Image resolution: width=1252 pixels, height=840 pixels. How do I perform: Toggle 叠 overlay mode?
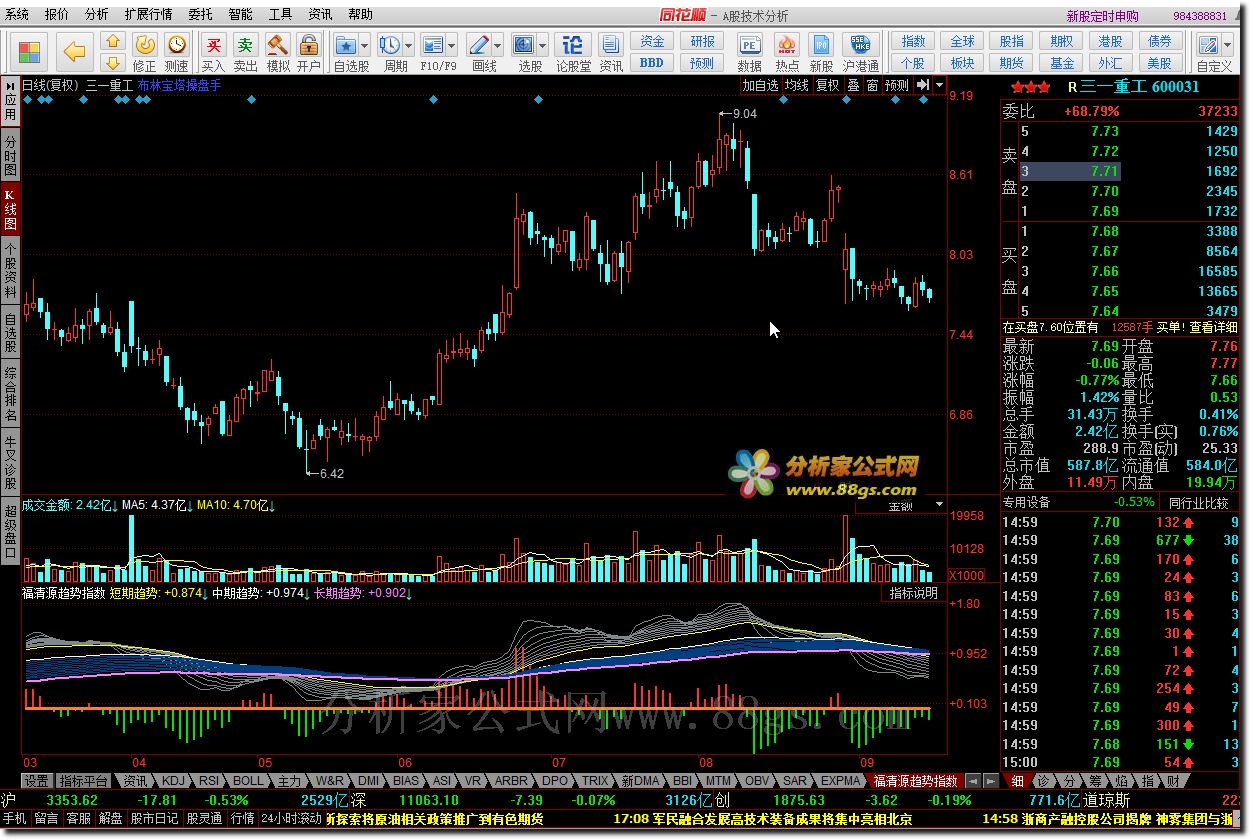click(853, 85)
